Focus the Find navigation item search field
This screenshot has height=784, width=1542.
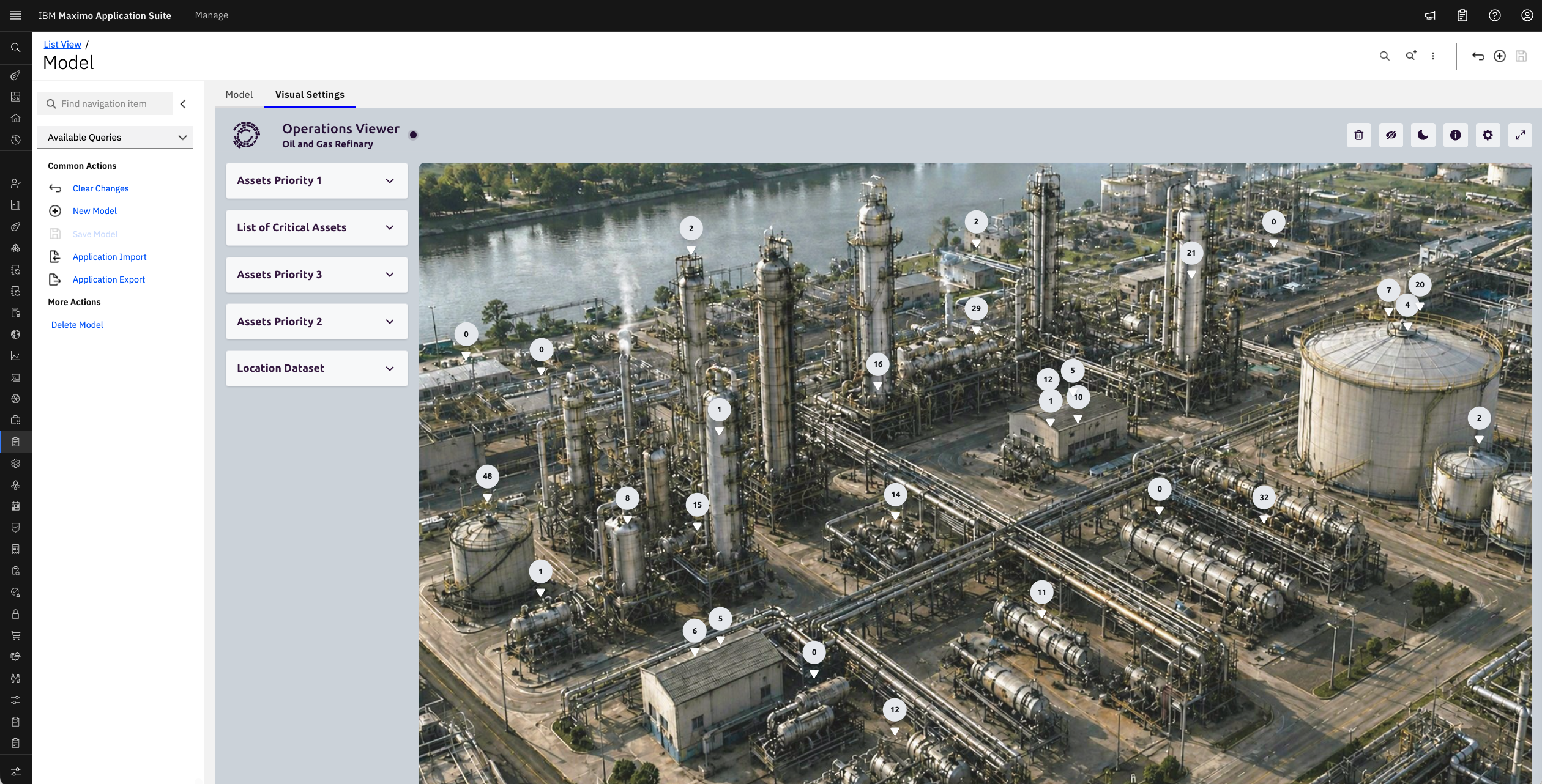coord(105,104)
